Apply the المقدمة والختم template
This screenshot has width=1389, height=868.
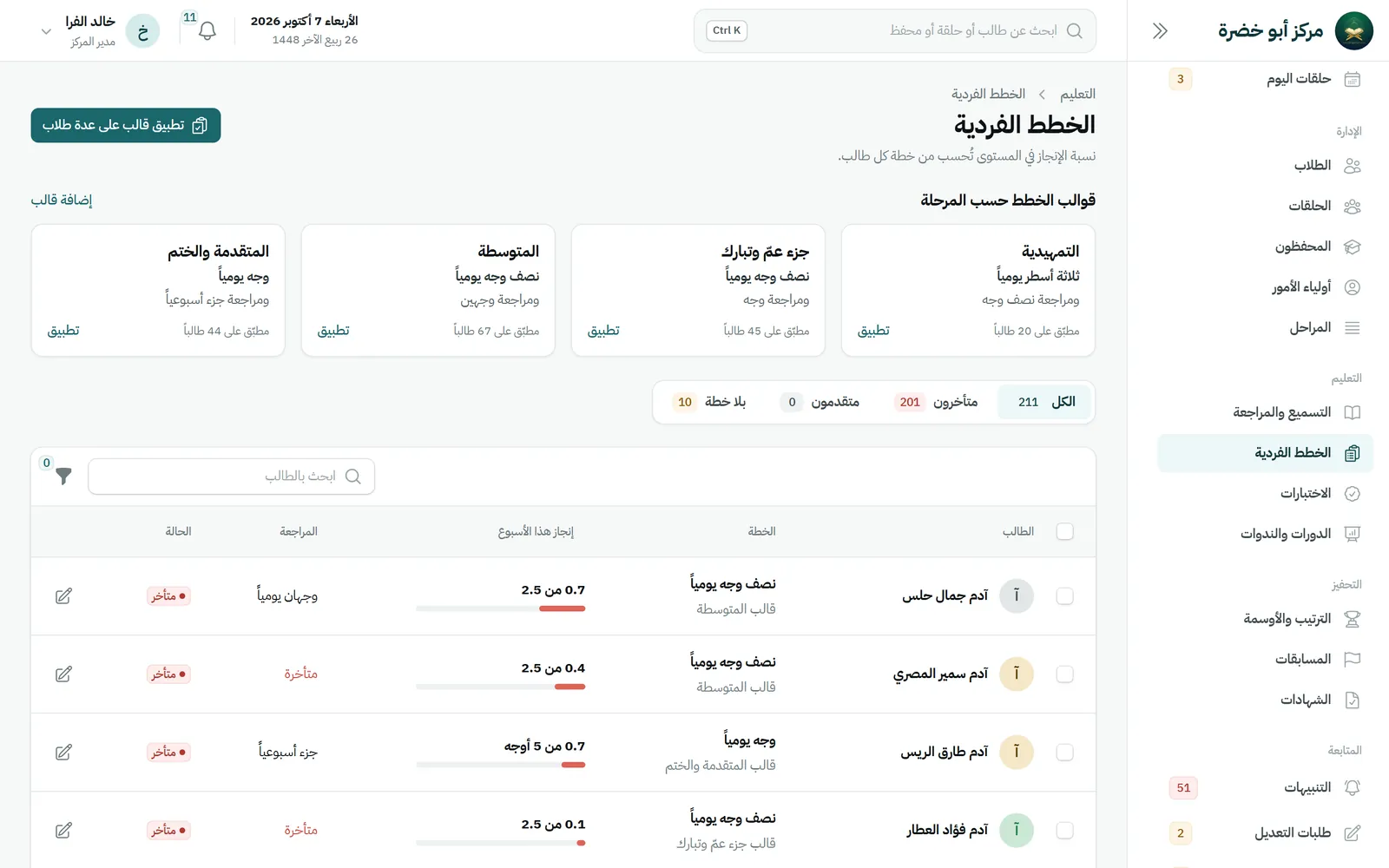coord(63,331)
